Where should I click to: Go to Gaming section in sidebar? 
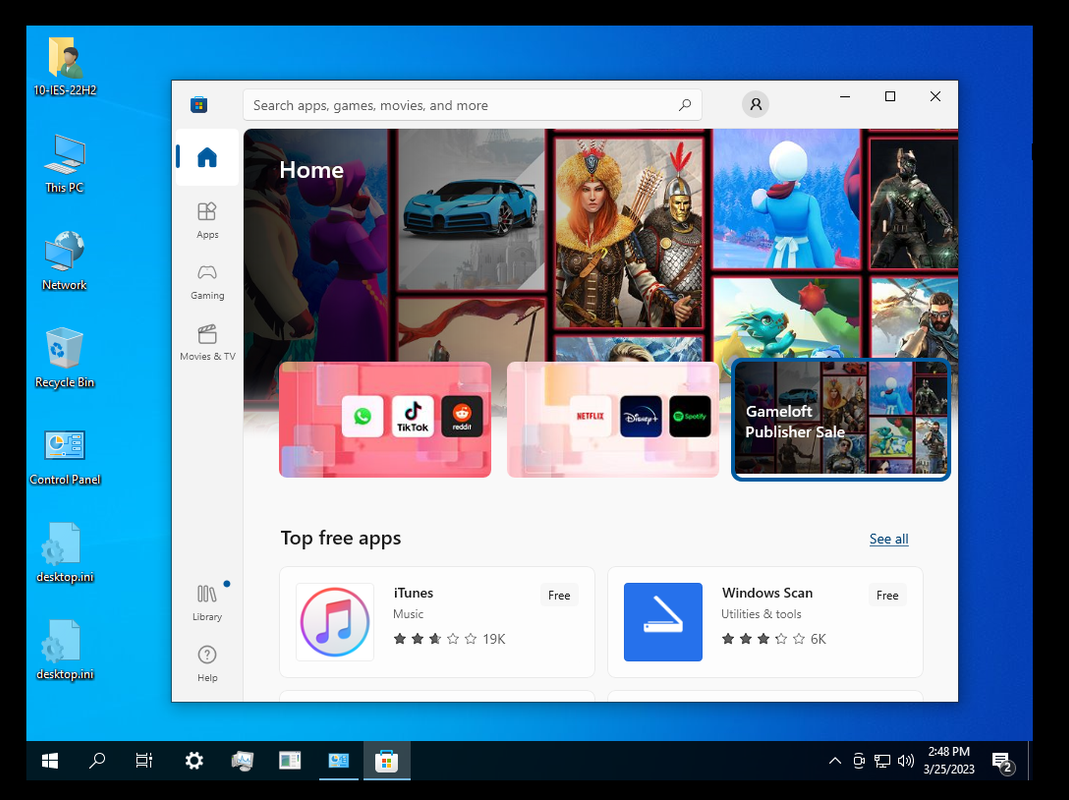(207, 282)
